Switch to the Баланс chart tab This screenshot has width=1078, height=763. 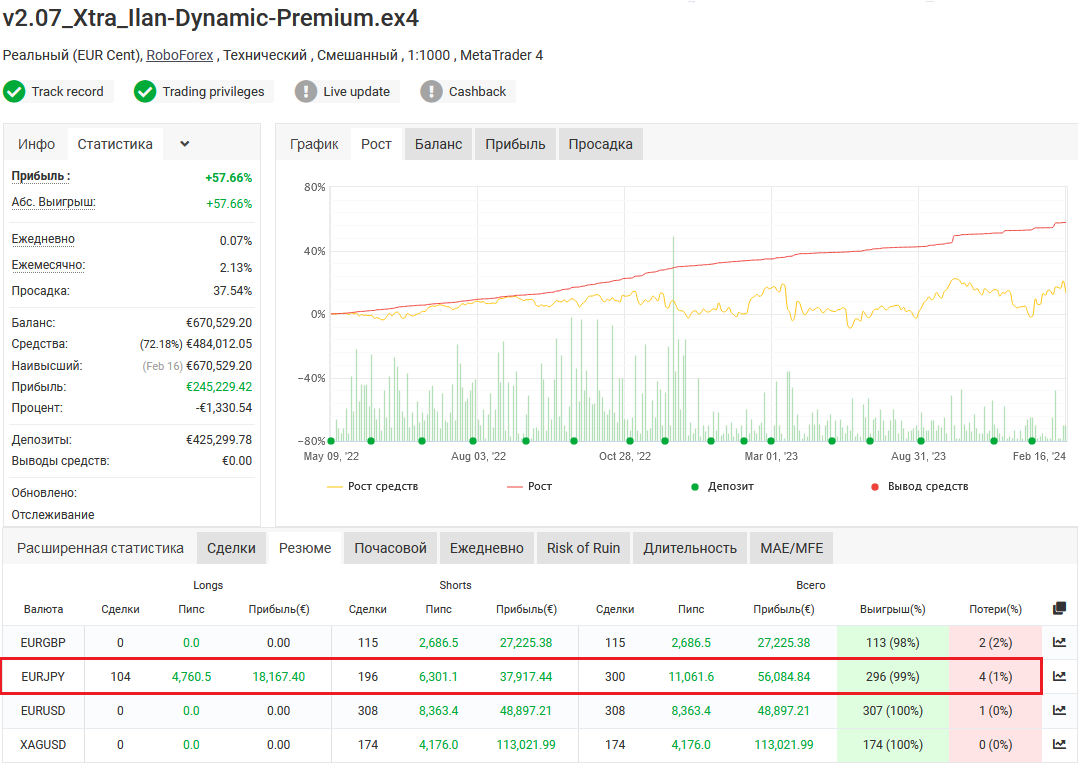click(x=438, y=144)
